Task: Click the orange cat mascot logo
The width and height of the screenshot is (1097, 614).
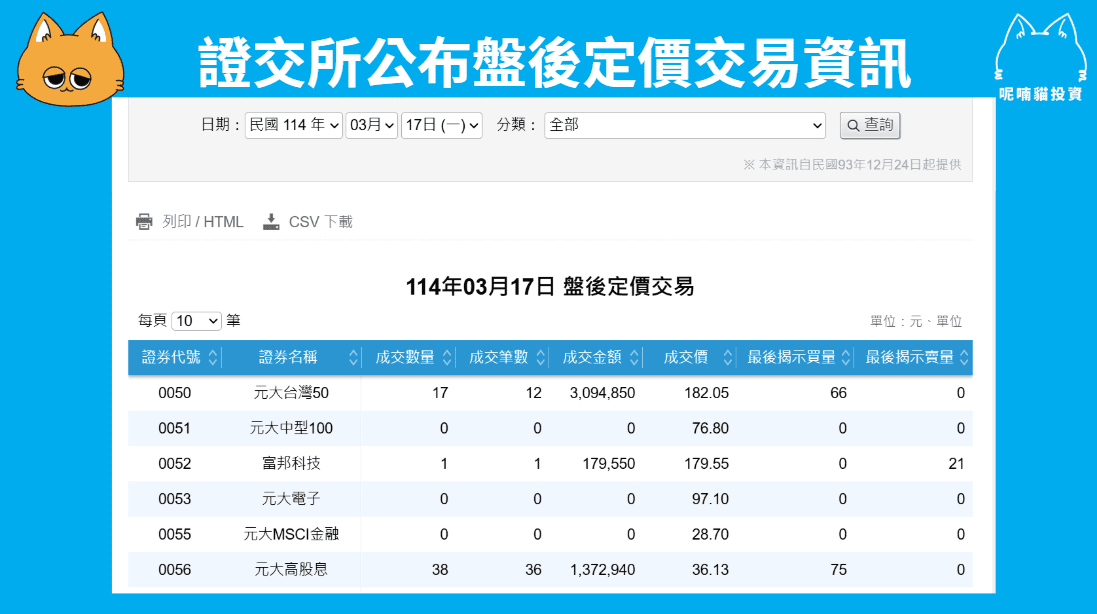Action: tap(70, 59)
